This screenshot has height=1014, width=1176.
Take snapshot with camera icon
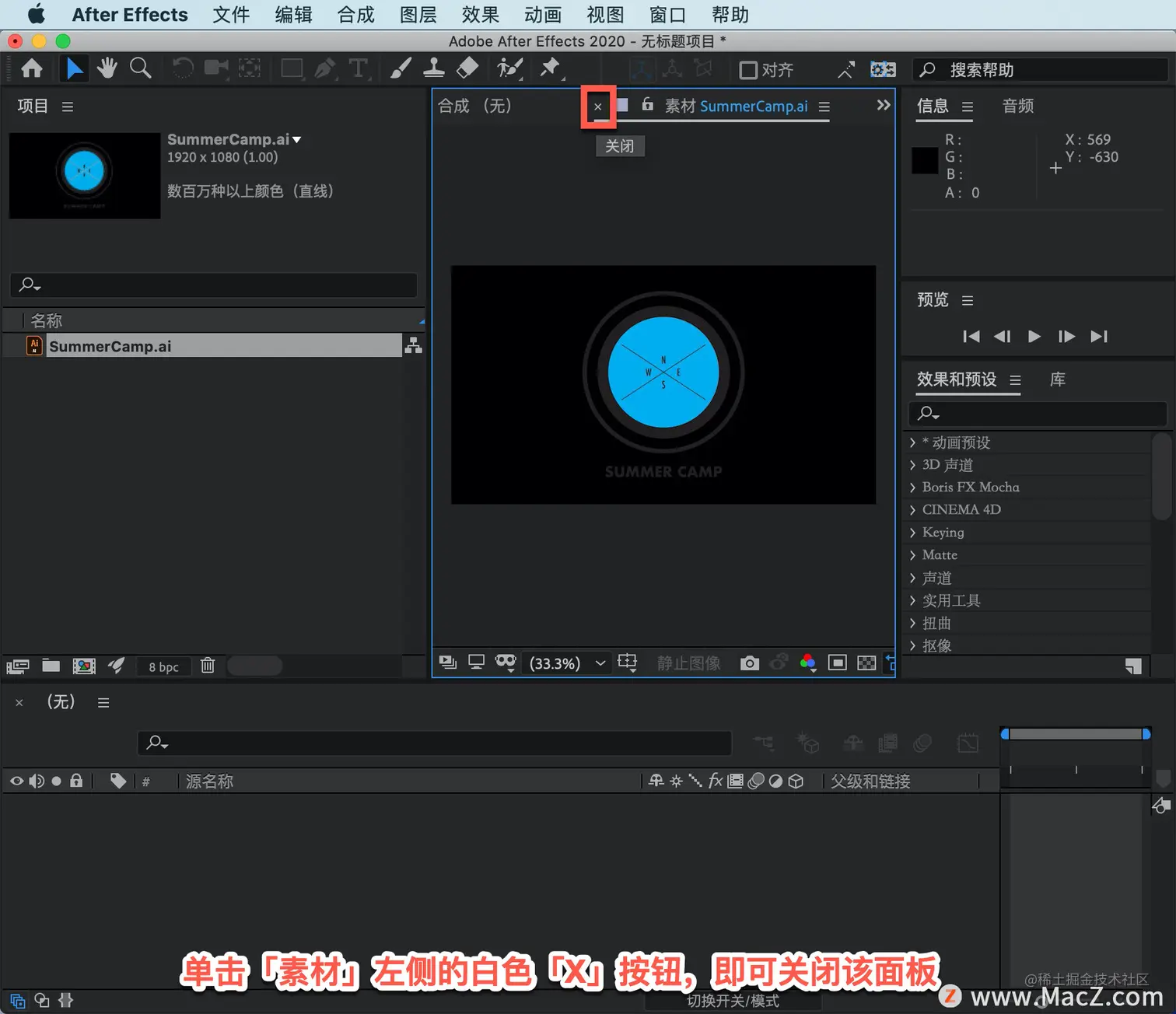(x=750, y=663)
